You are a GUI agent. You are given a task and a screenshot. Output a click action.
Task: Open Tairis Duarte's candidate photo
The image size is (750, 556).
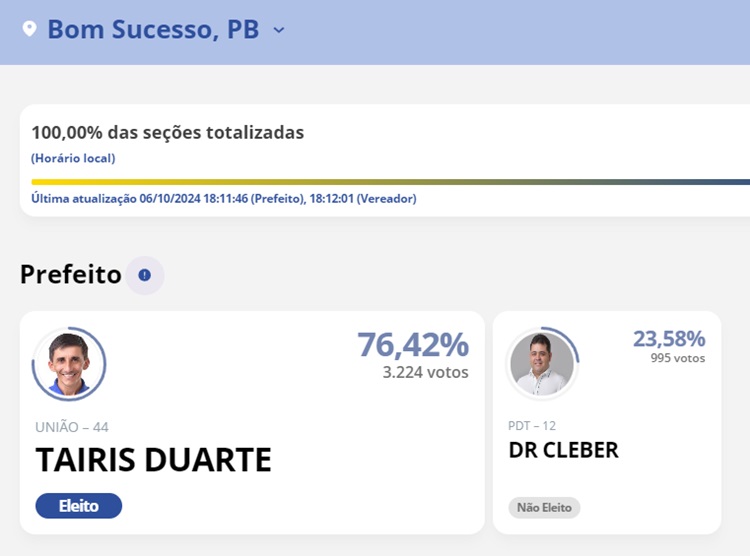(x=69, y=364)
